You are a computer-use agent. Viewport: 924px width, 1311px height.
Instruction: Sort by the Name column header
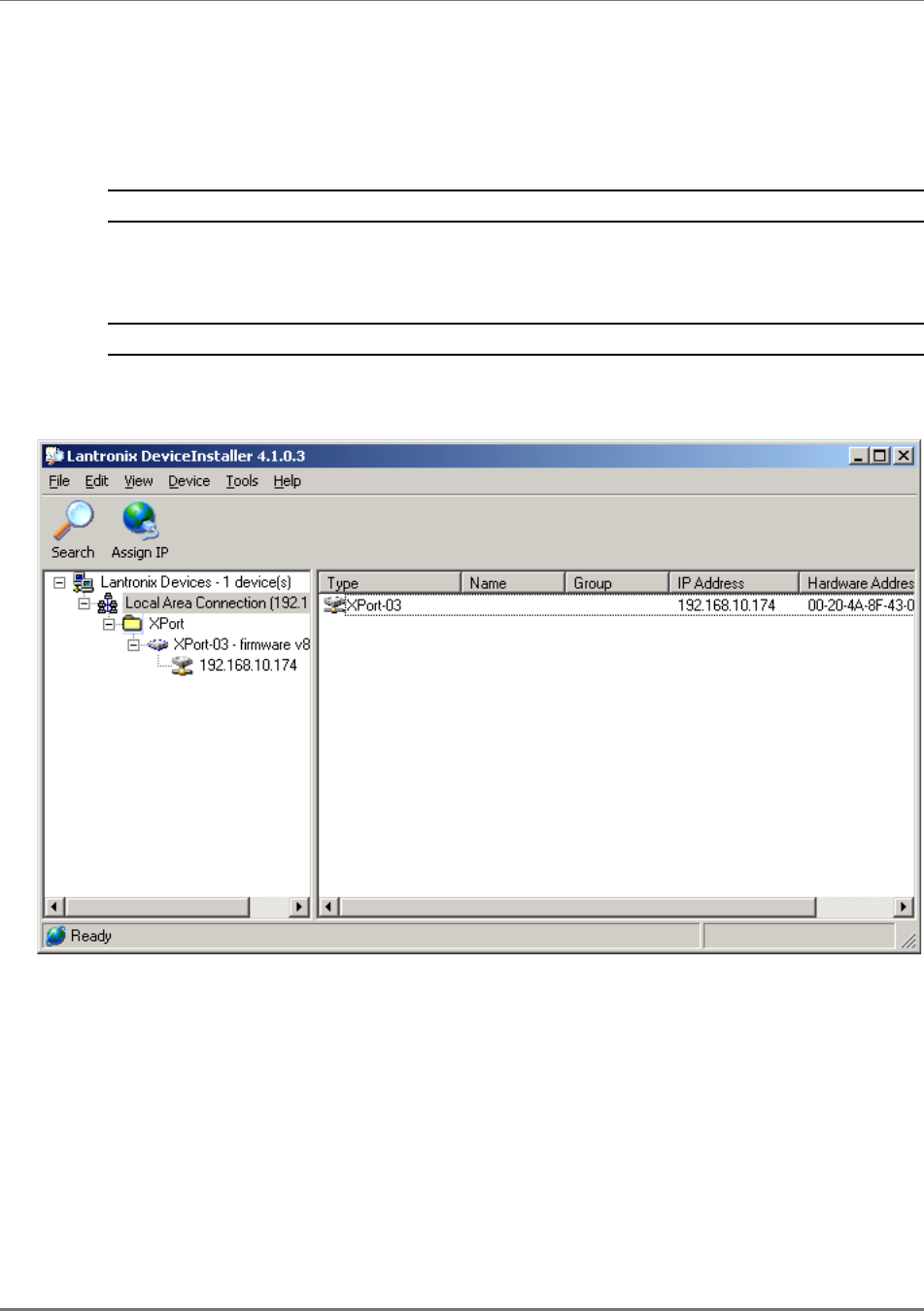tap(513, 583)
